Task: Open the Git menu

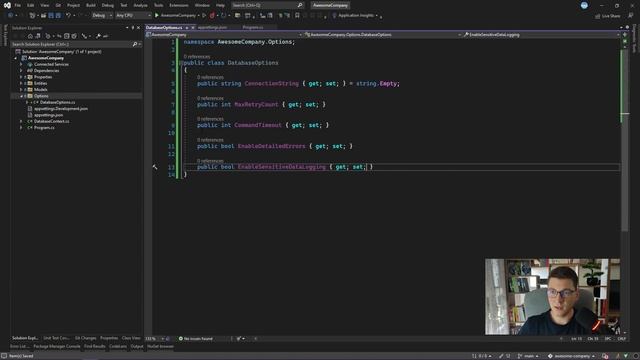Action: pos(58,5)
